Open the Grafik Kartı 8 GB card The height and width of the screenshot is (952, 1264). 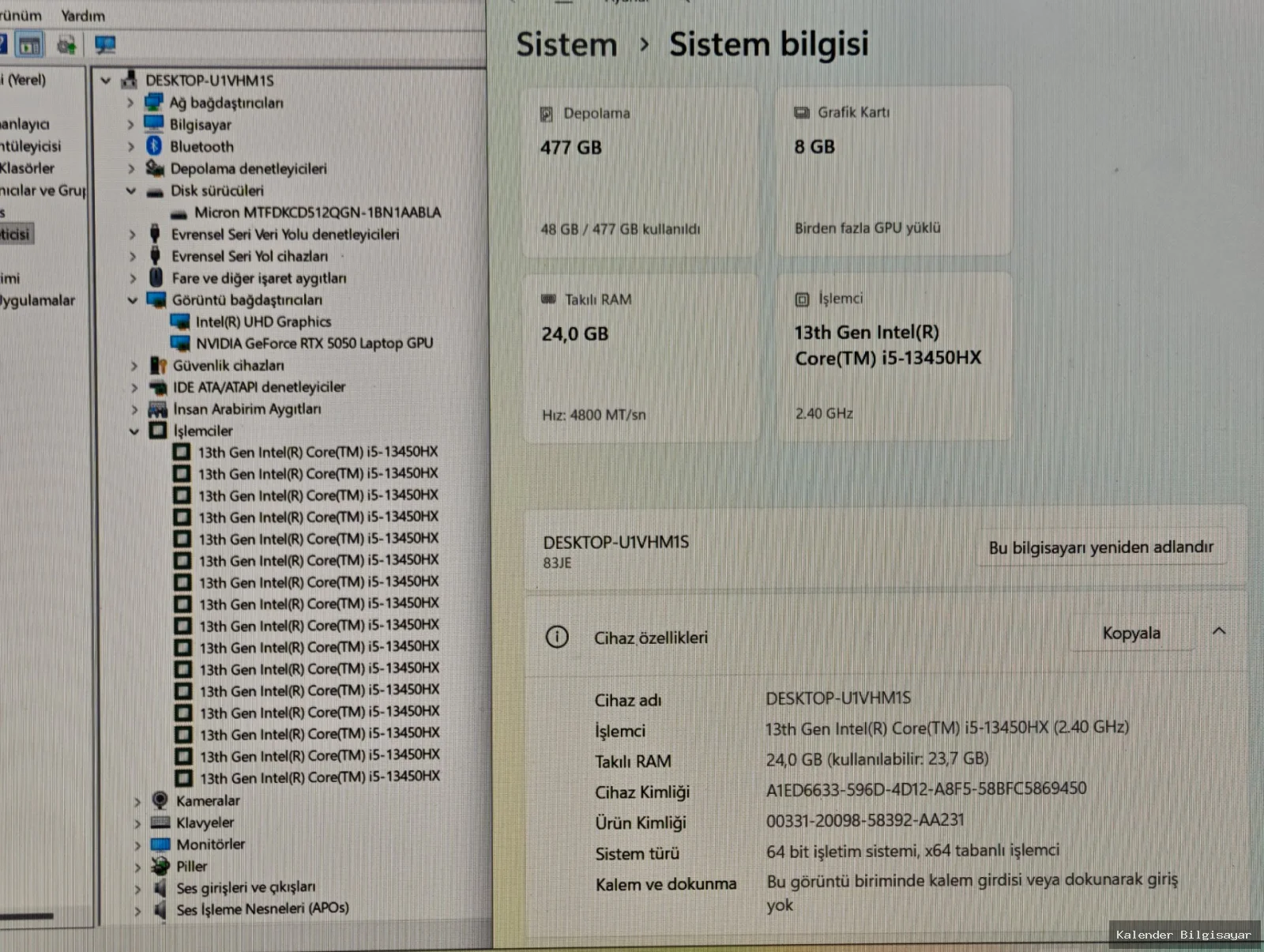893,170
